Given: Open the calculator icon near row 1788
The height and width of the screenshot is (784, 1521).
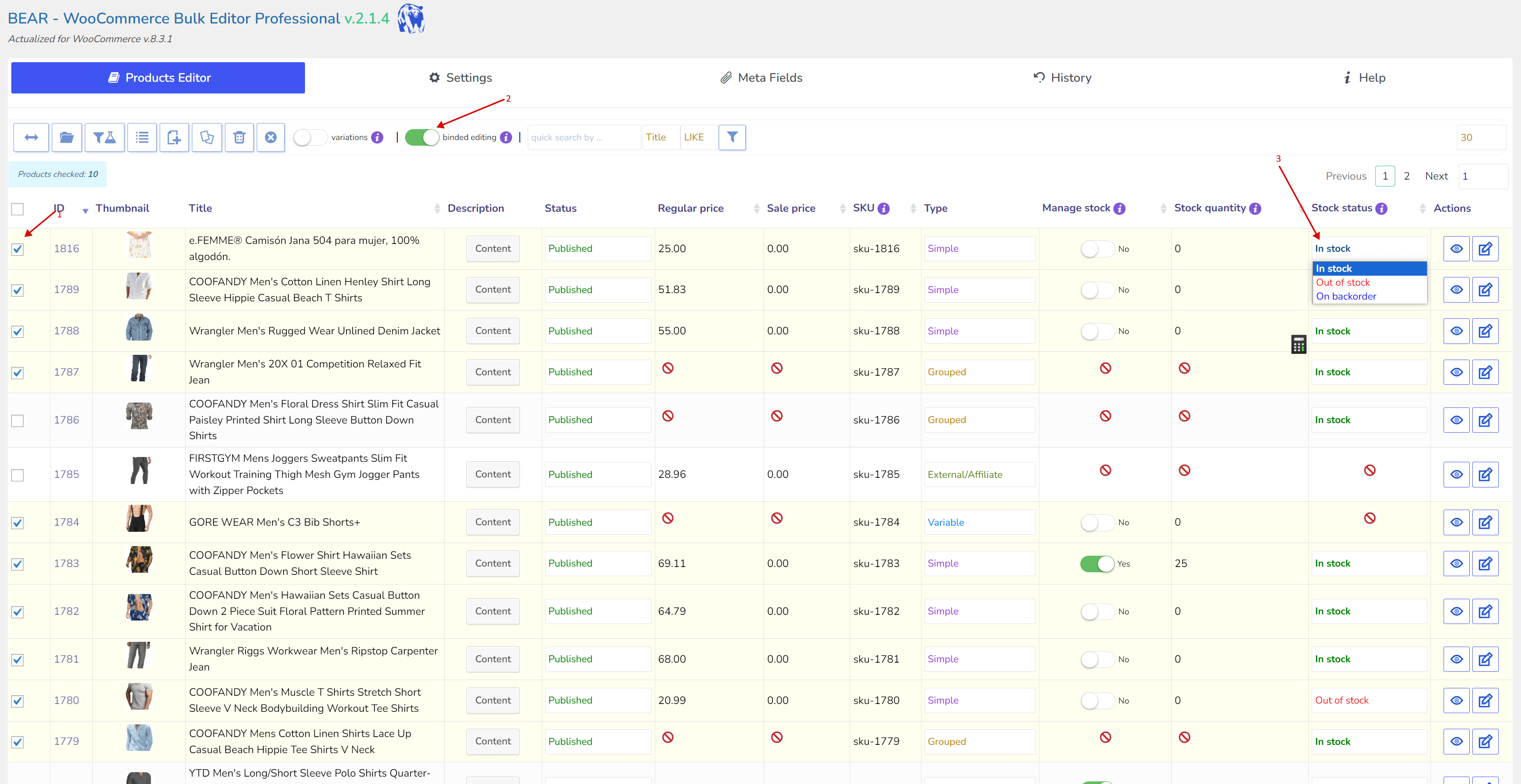Looking at the screenshot, I should tap(1298, 344).
